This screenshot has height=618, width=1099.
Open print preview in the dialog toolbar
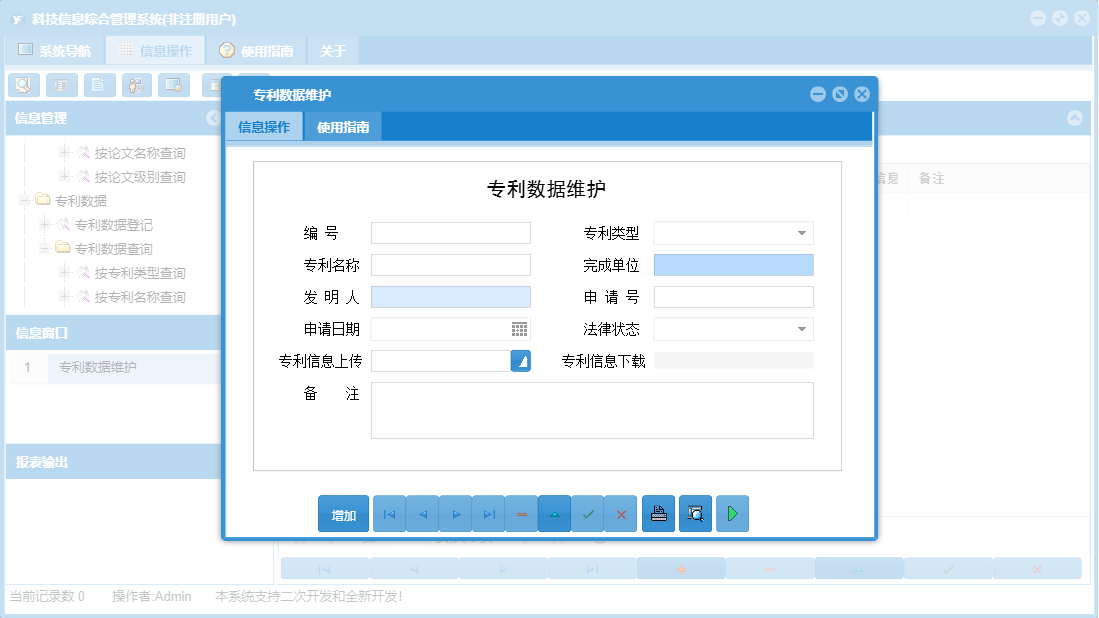pos(695,513)
